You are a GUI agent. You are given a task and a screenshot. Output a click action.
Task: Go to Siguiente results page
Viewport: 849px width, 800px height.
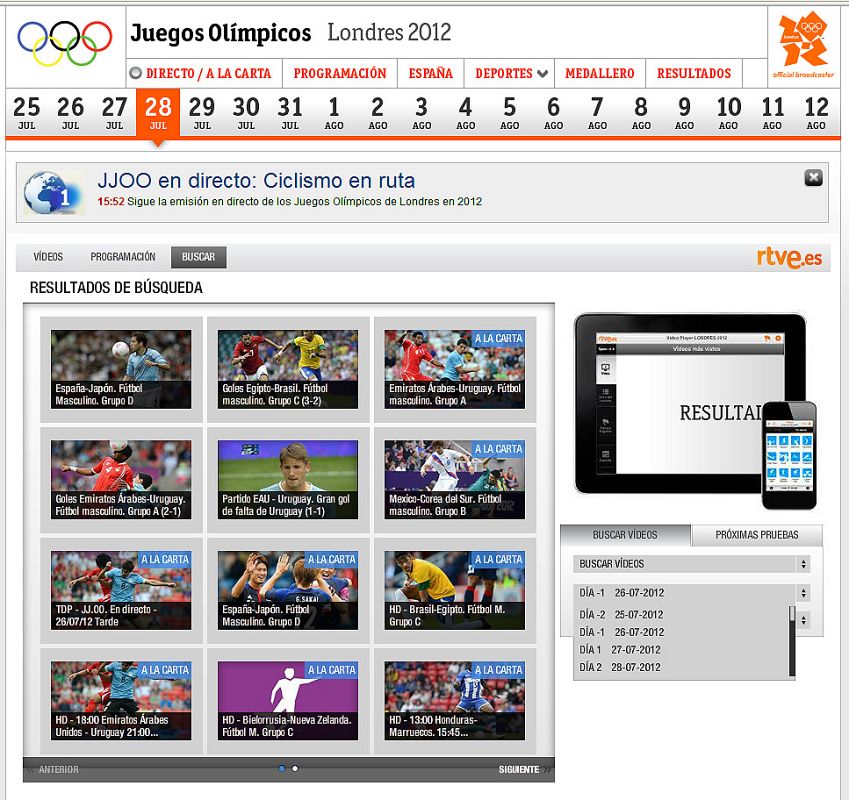click(518, 769)
